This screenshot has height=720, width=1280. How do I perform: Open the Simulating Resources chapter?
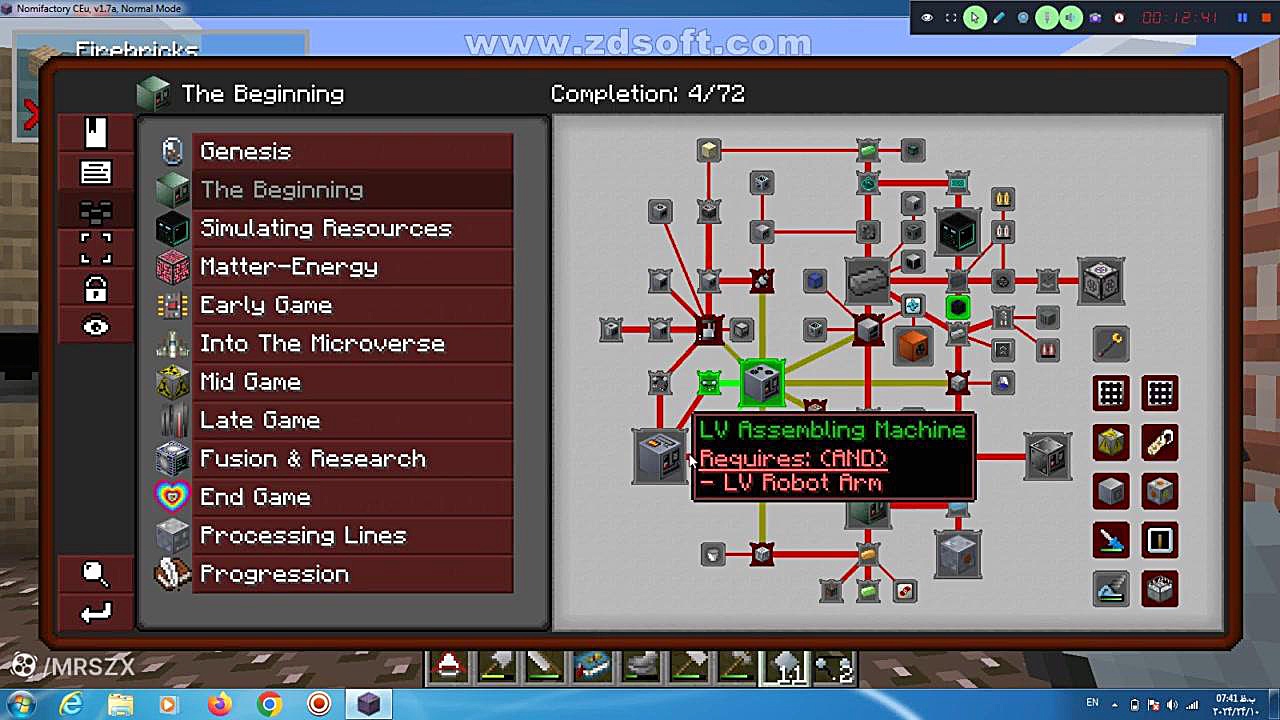coord(352,228)
